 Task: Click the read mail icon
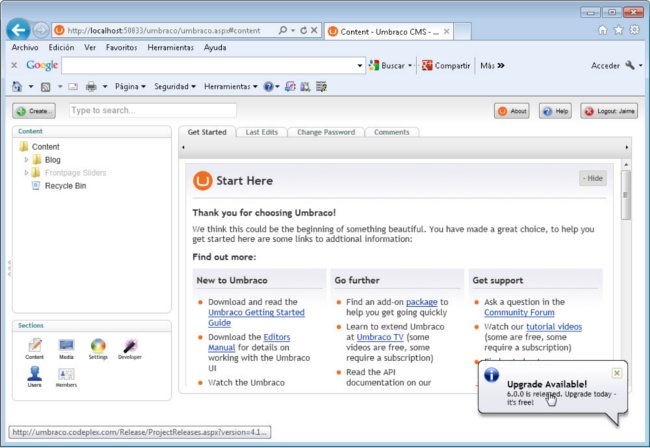click(73, 87)
